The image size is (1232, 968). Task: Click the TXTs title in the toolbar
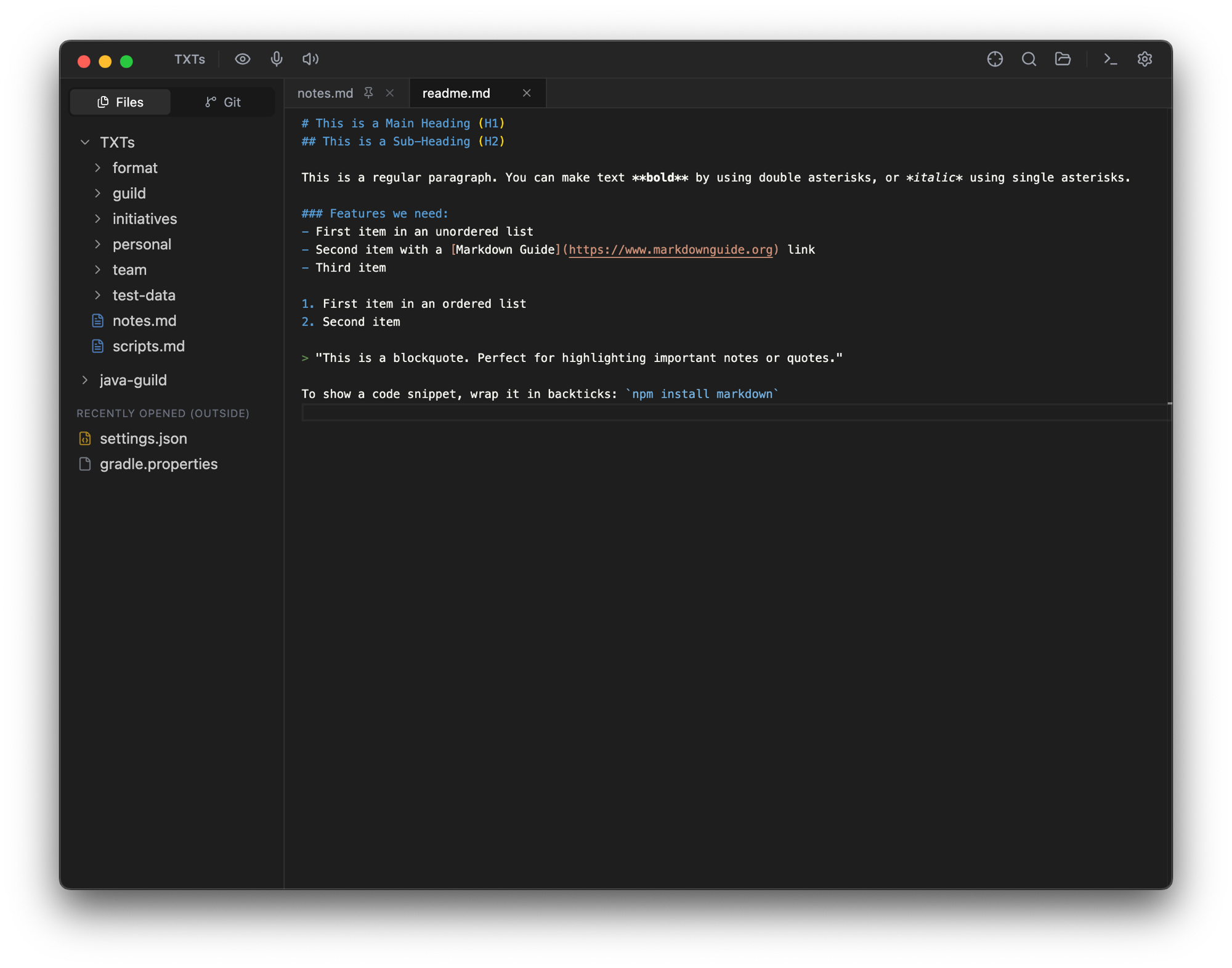(189, 59)
